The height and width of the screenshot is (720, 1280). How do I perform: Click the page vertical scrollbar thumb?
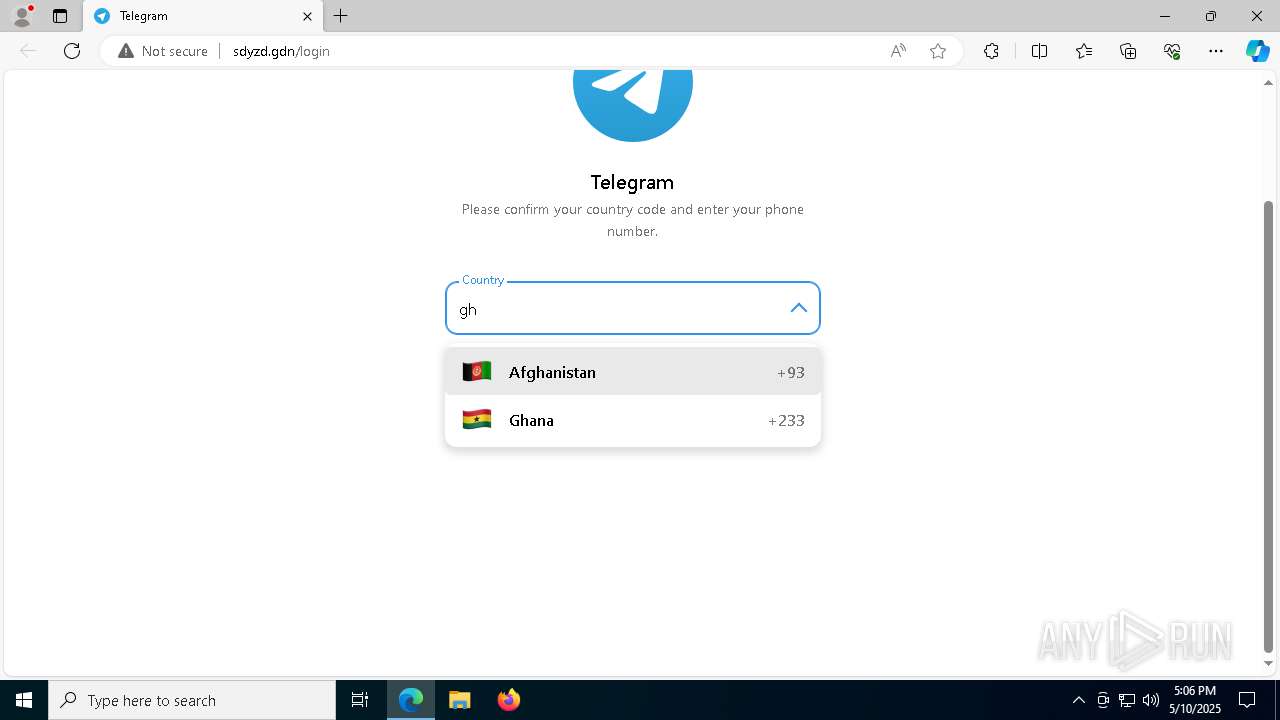(1268, 426)
